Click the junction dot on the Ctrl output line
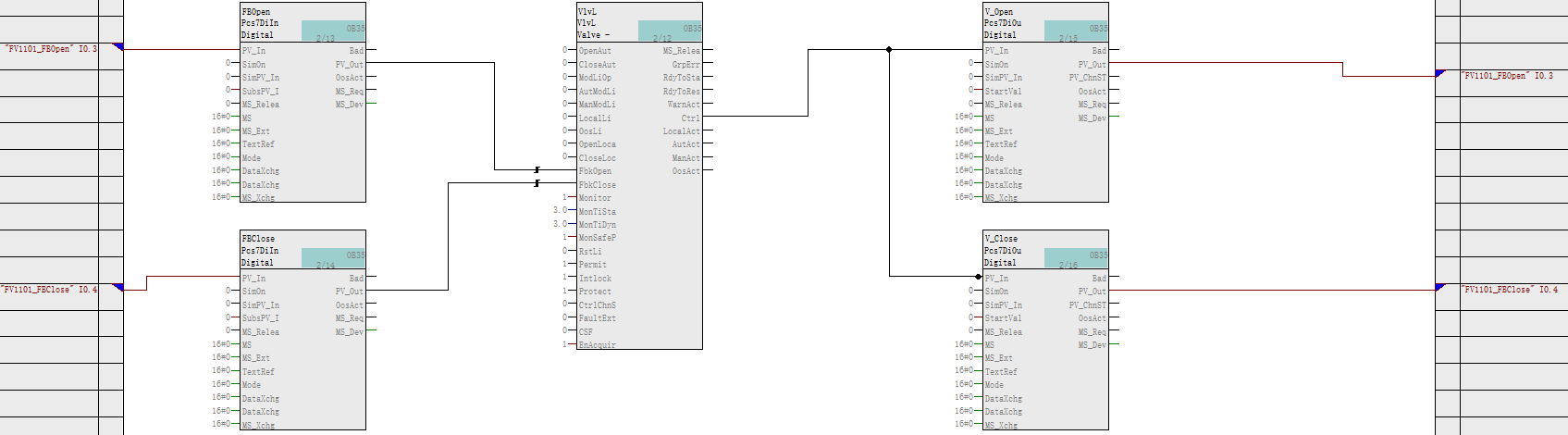This screenshot has width=1568, height=435. click(x=889, y=50)
